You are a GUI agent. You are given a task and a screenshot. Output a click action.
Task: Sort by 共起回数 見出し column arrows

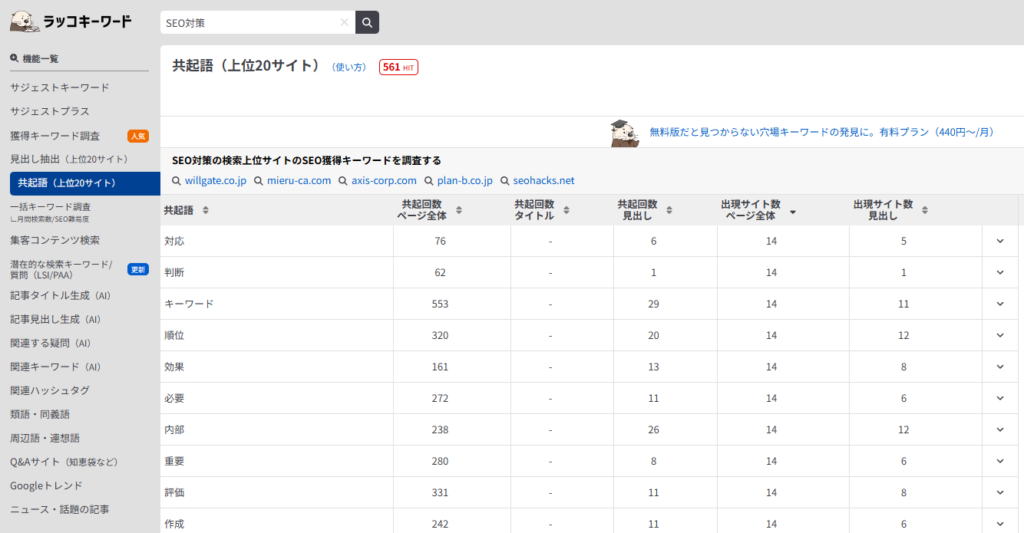click(x=669, y=210)
